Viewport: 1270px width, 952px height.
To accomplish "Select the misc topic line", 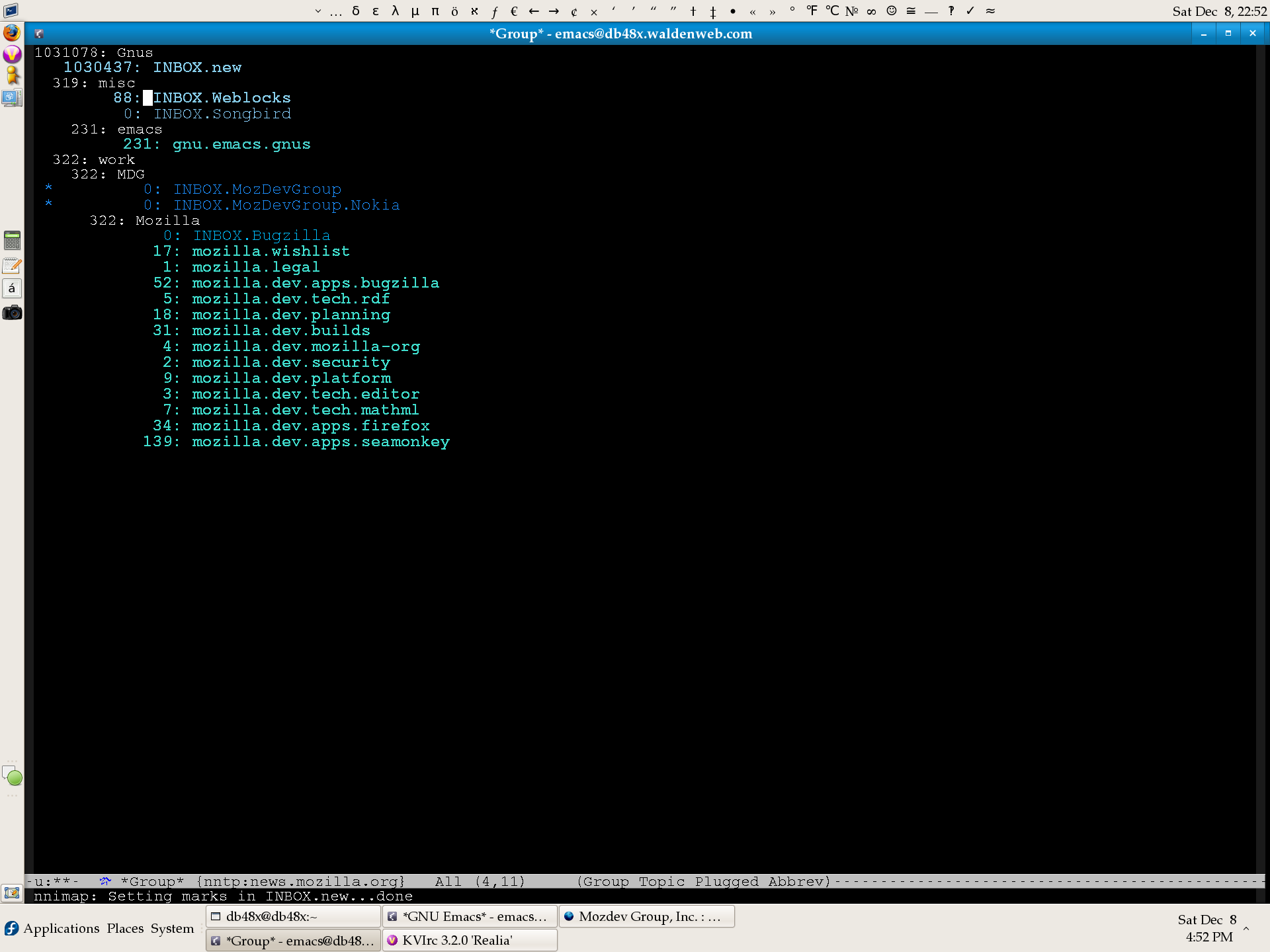I will 94,83.
